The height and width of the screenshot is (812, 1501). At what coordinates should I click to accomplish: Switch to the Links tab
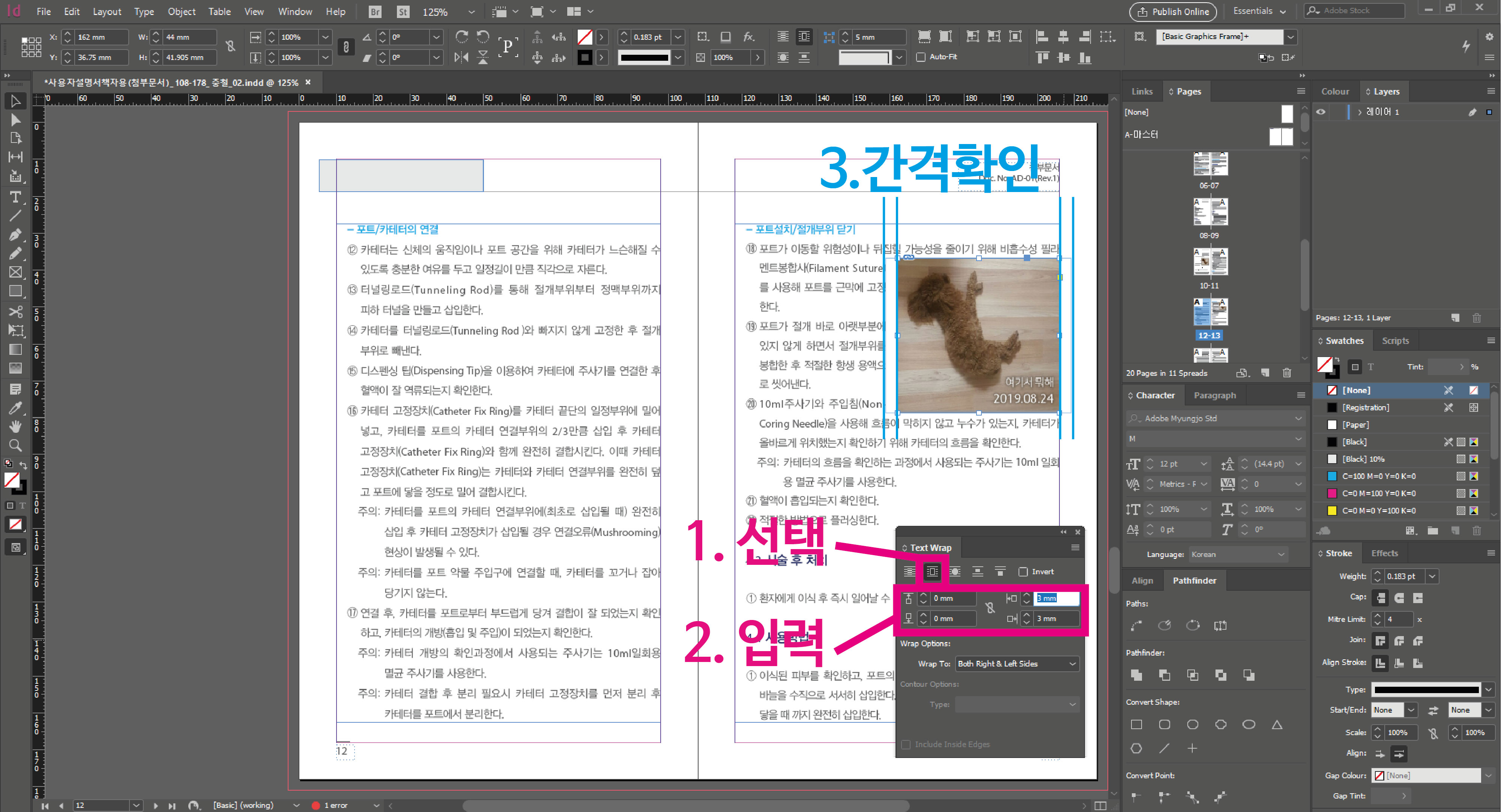point(1142,92)
